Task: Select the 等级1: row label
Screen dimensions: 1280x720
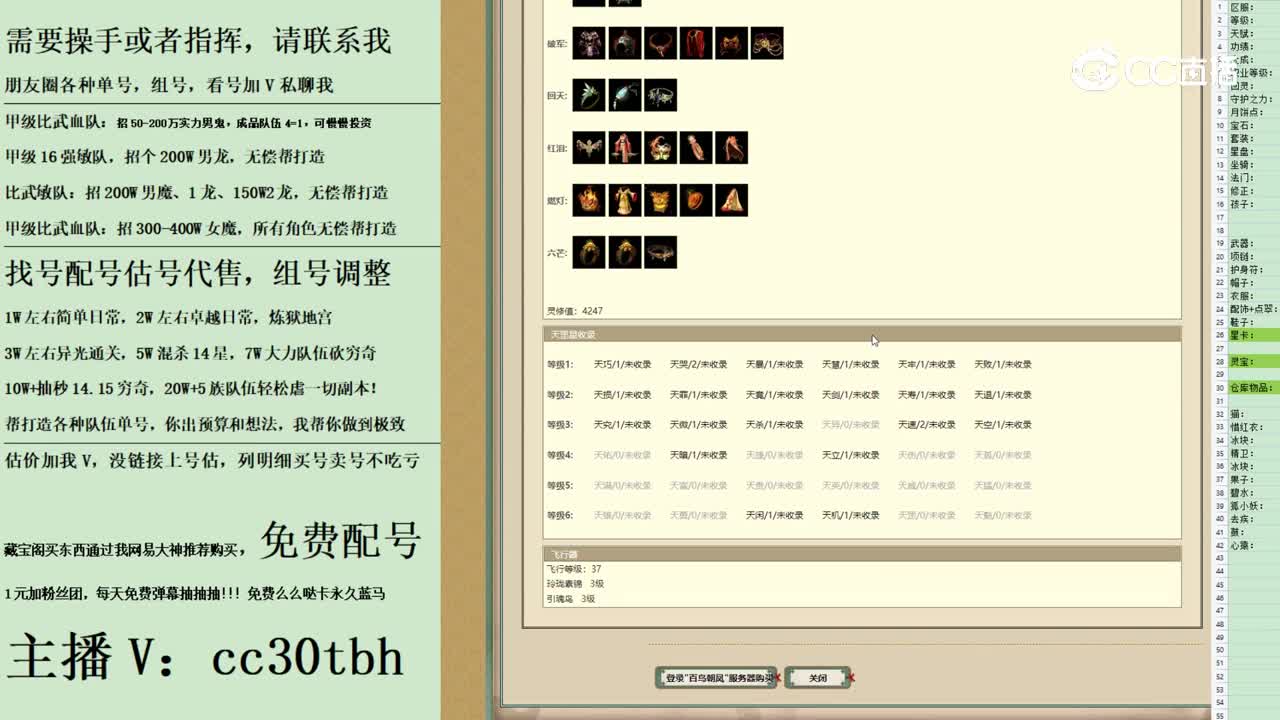Action: [560, 365]
